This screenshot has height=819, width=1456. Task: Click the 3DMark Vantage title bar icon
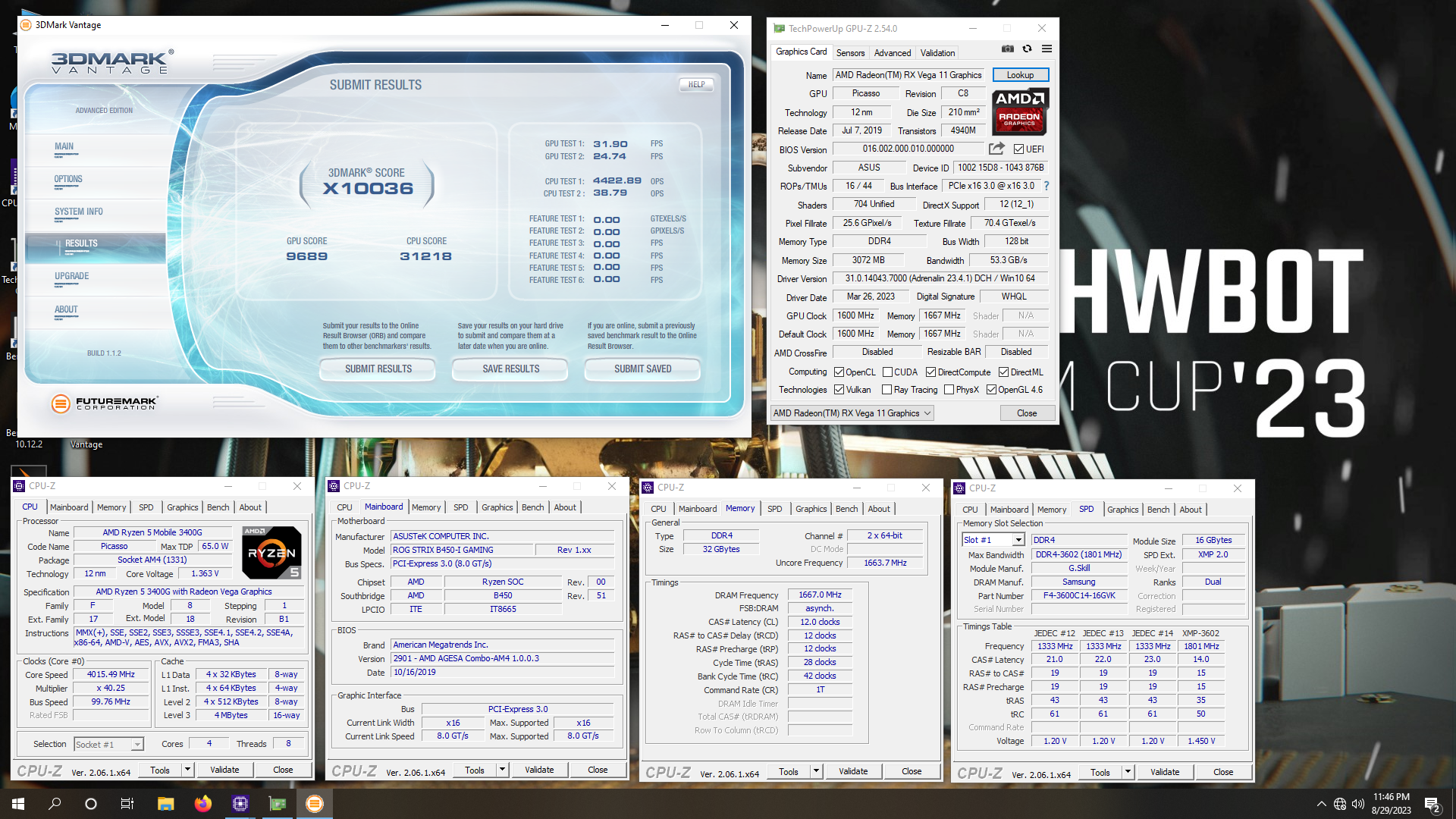pyautogui.click(x=26, y=25)
